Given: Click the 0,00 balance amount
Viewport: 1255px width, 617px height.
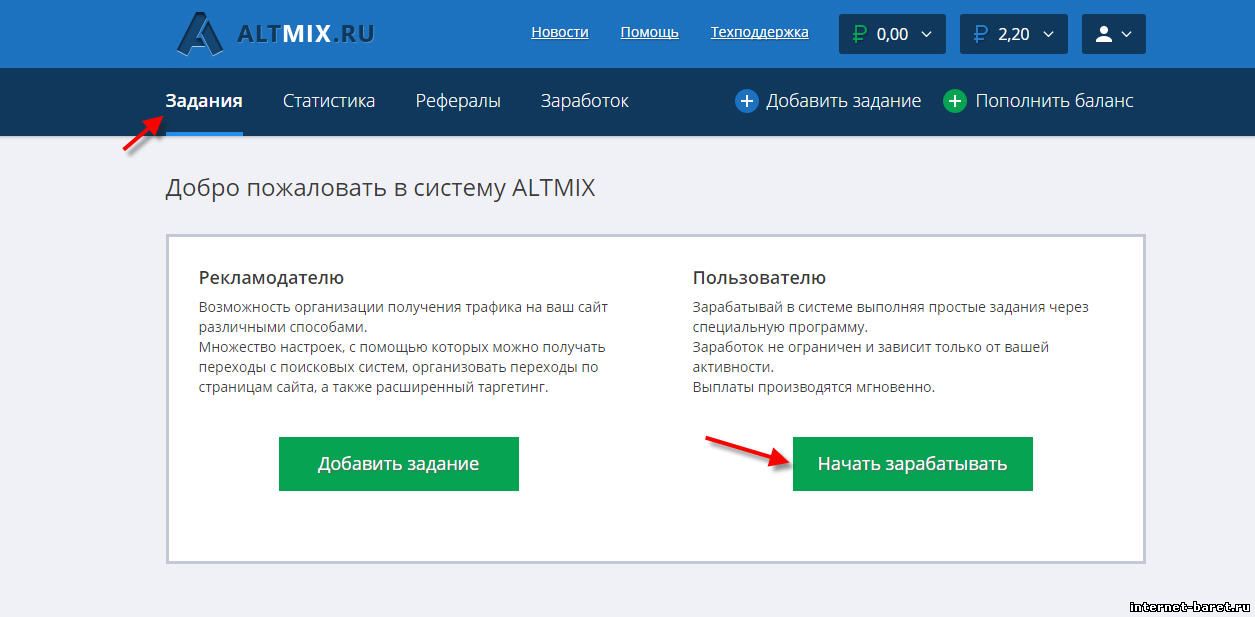Looking at the screenshot, I should (x=893, y=34).
